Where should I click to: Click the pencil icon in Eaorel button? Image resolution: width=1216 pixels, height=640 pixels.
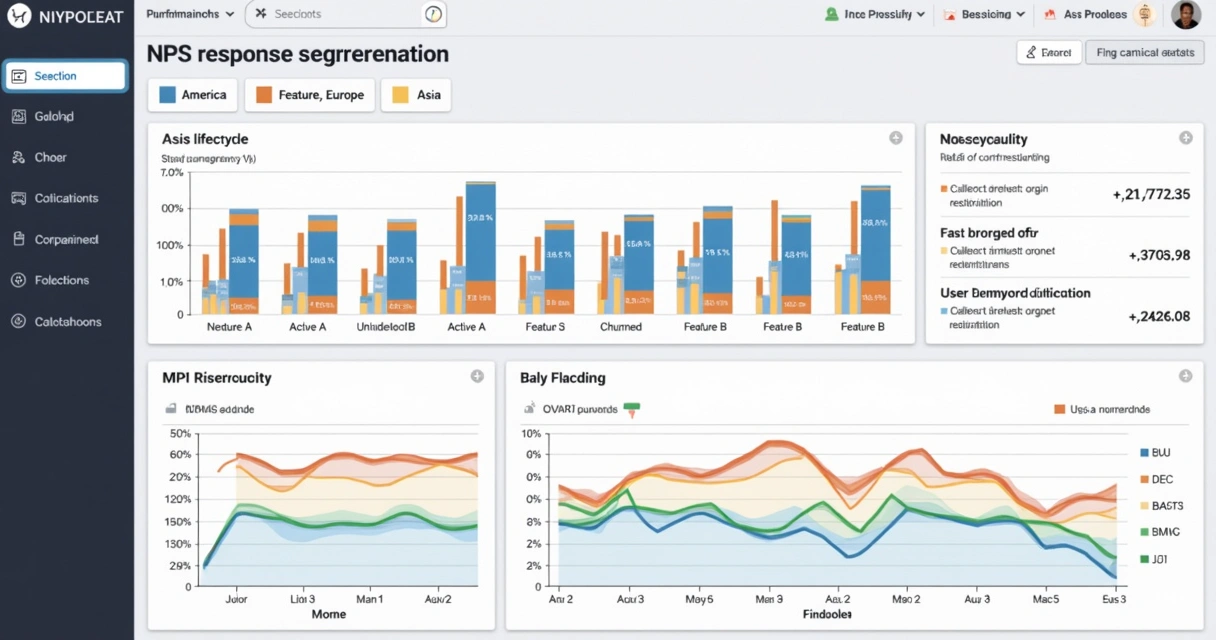click(x=1032, y=53)
